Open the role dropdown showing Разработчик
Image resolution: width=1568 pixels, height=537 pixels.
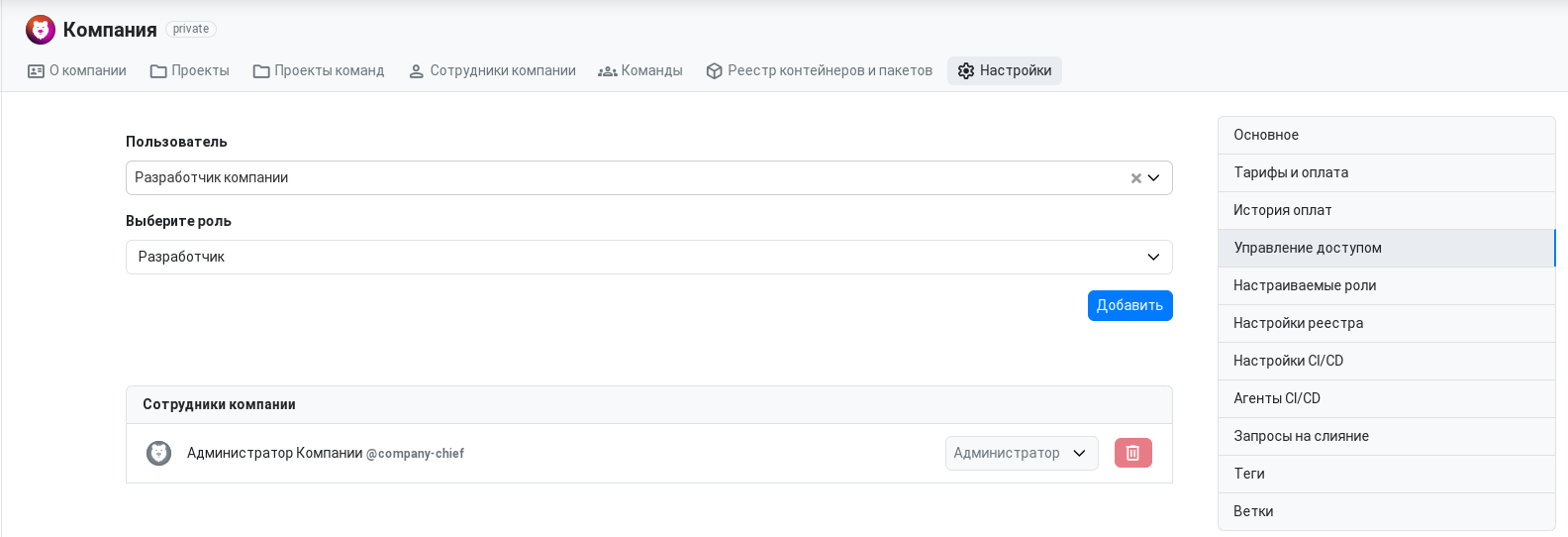pyautogui.click(x=649, y=258)
